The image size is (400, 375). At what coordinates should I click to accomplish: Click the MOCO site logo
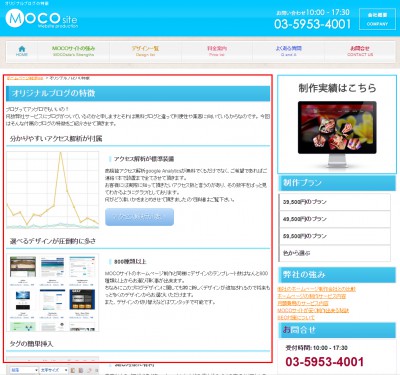pyautogui.click(x=42, y=19)
